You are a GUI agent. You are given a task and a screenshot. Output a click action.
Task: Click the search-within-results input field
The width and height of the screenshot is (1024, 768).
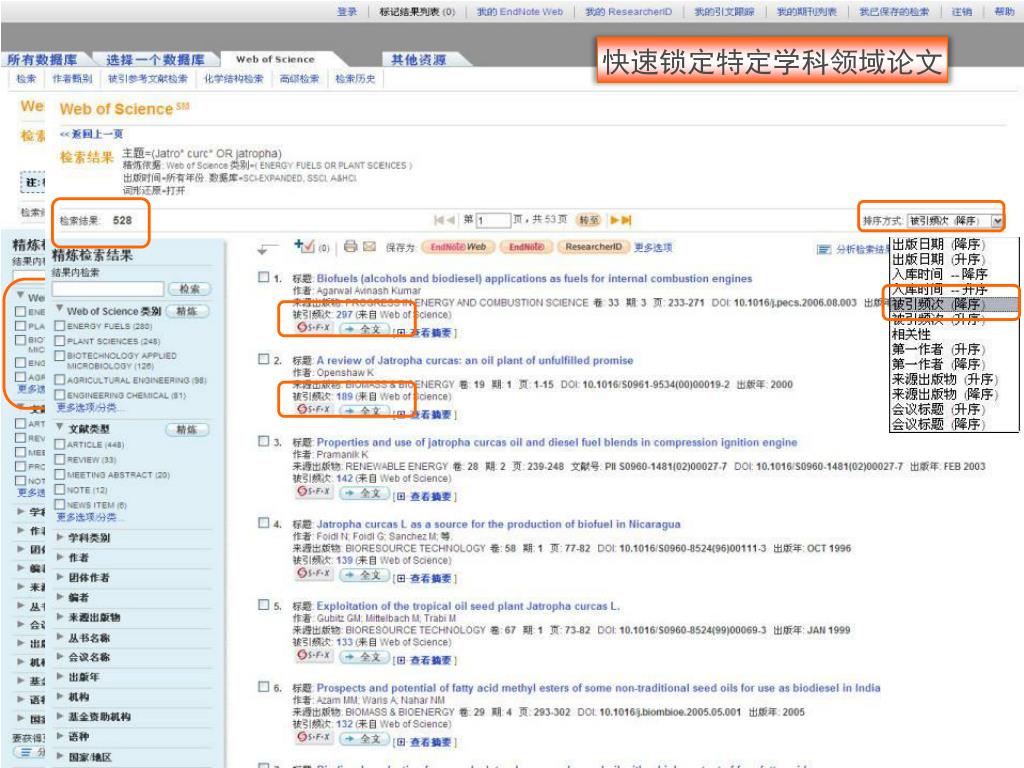(x=108, y=289)
